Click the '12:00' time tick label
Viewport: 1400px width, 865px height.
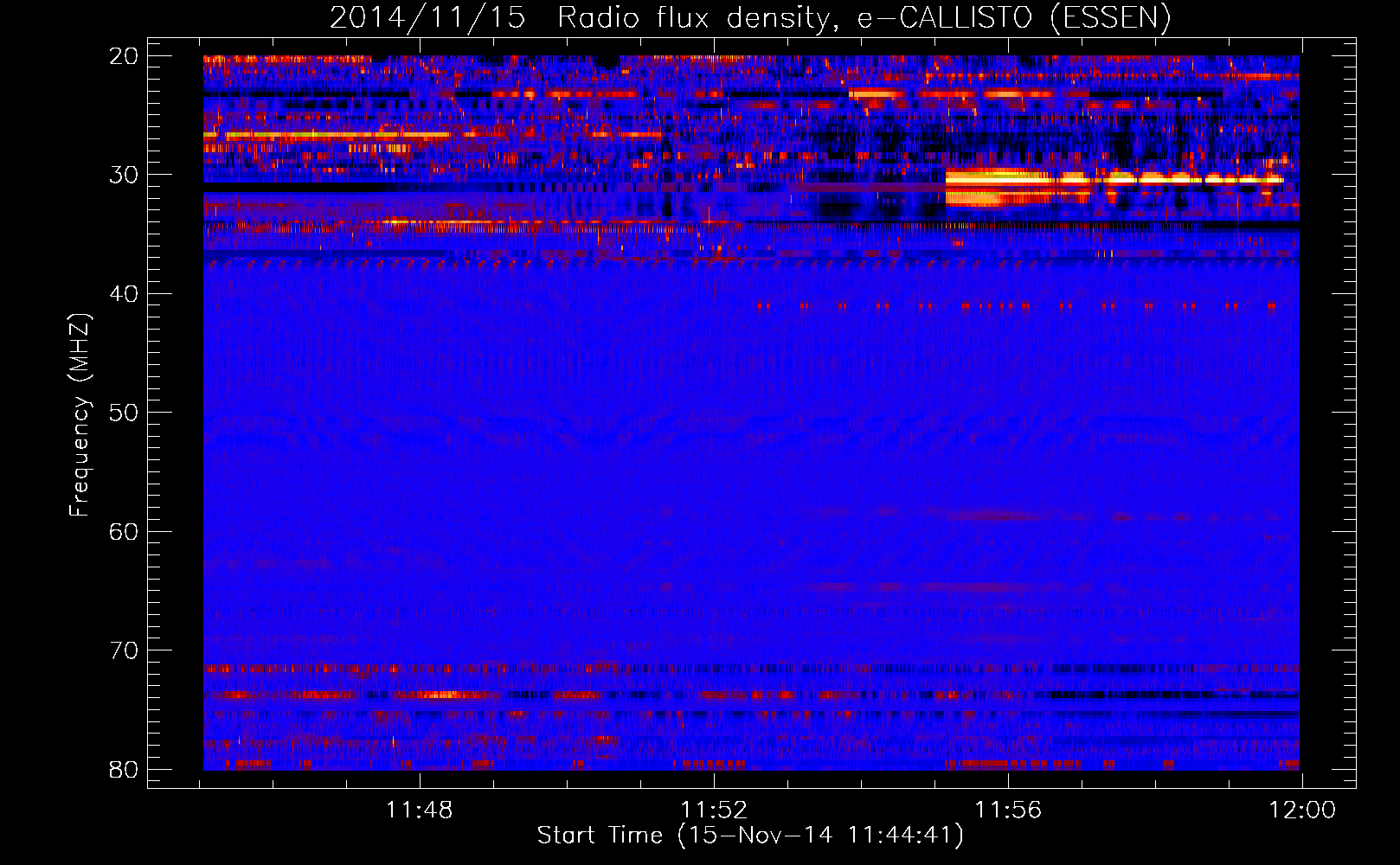tap(1302, 811)
